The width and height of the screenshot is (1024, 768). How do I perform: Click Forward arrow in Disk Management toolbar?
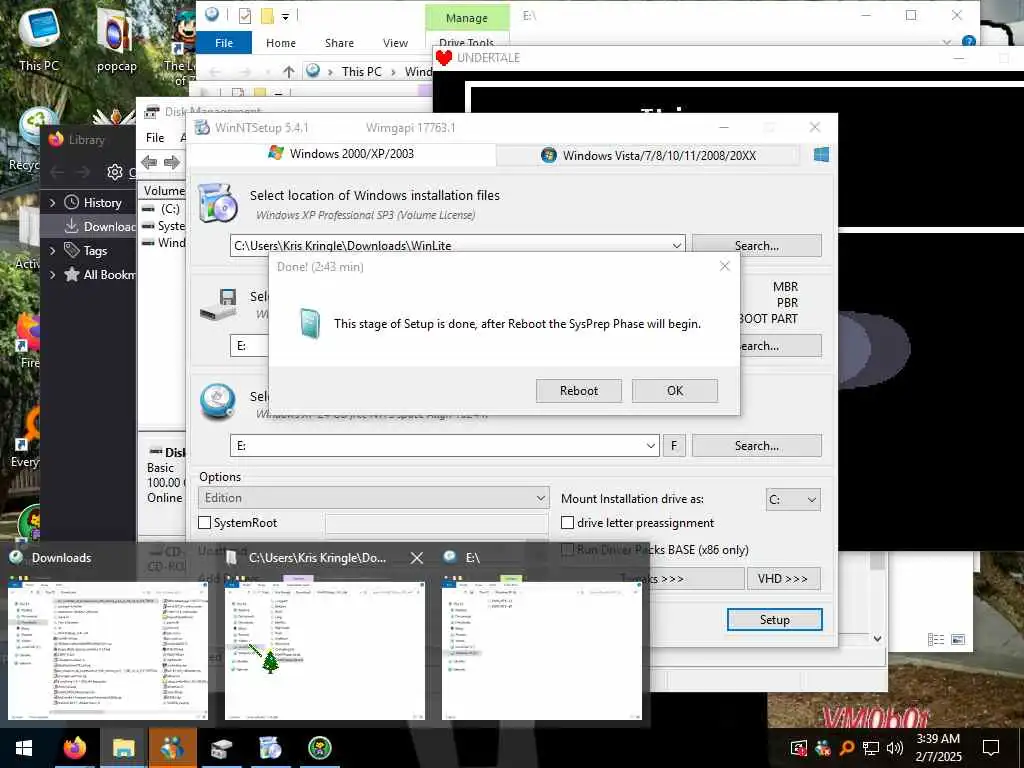pos(172,163)
